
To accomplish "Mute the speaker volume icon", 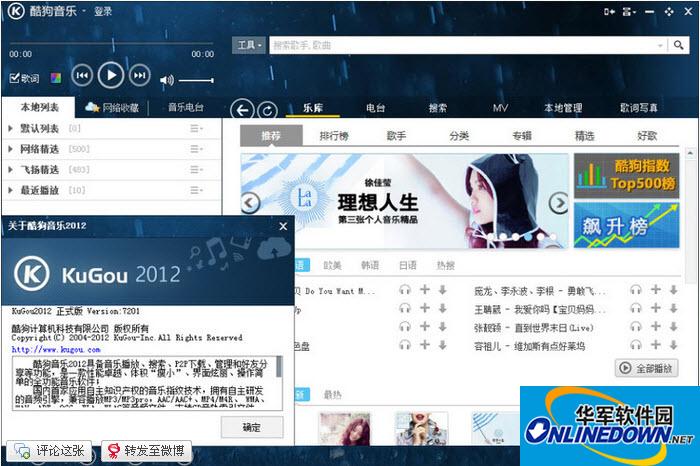I will (167, 80).
